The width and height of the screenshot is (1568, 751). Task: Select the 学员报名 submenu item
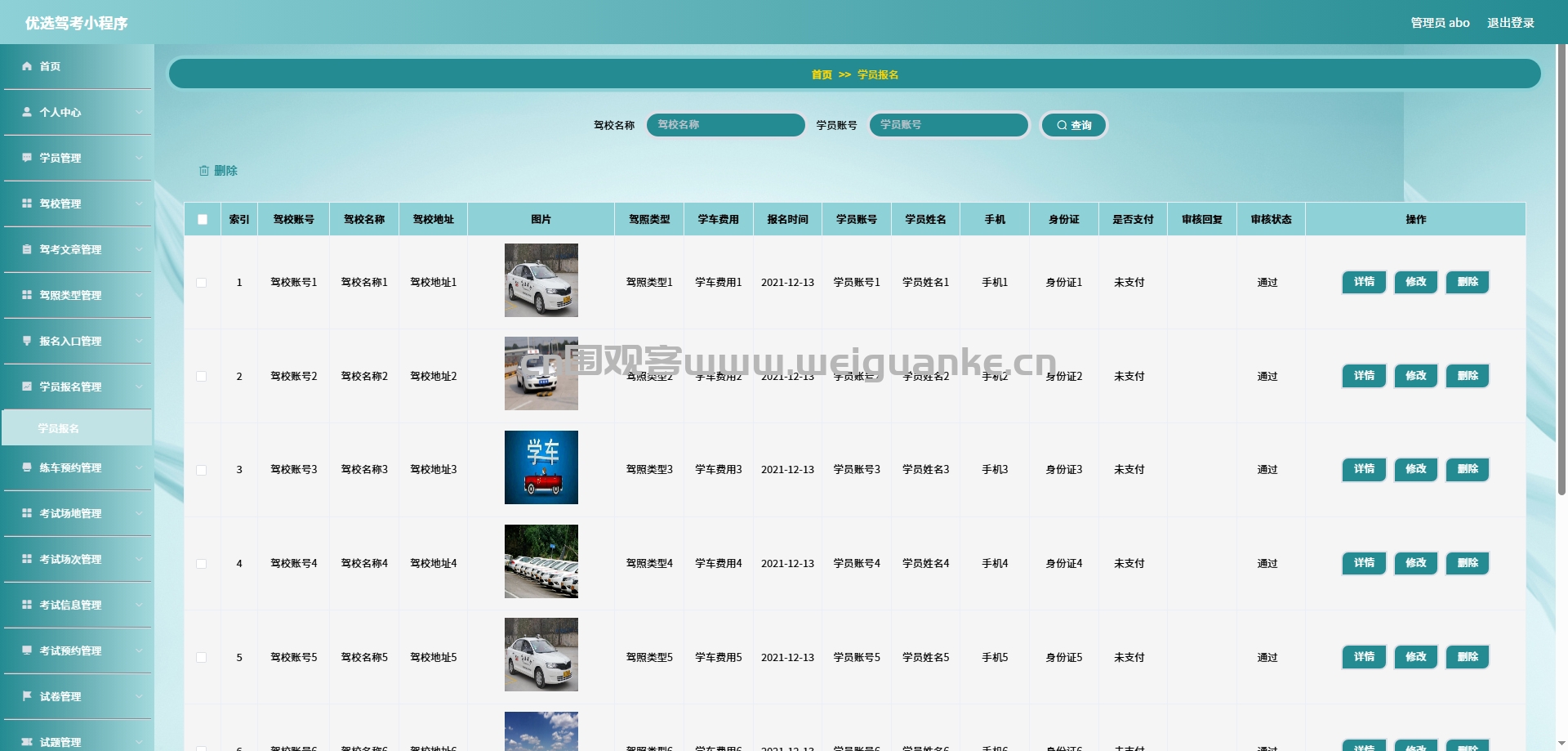[x=77, y=428]
